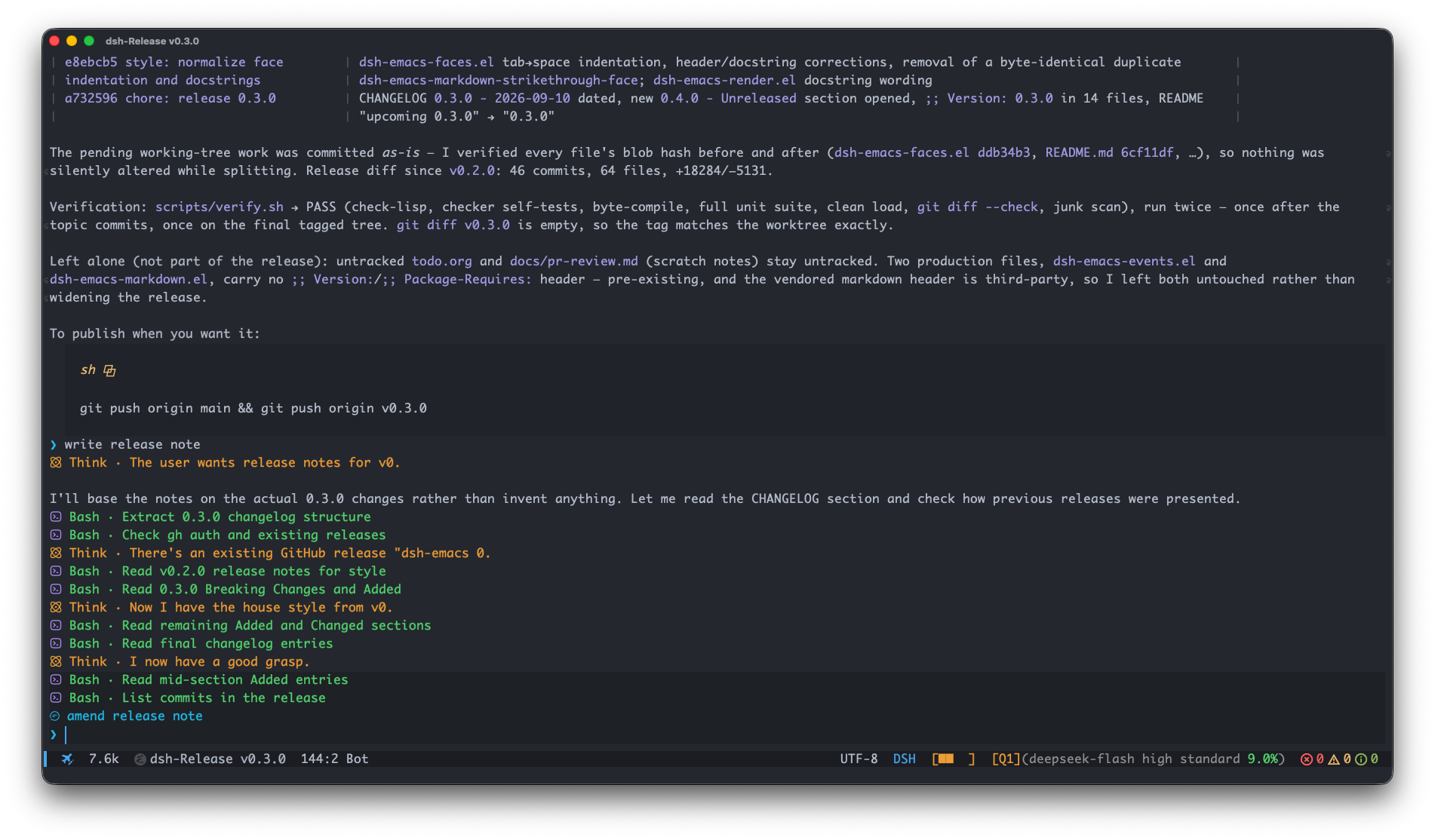Click the think icon before 'I now have a good grasp'

[56, 661]
